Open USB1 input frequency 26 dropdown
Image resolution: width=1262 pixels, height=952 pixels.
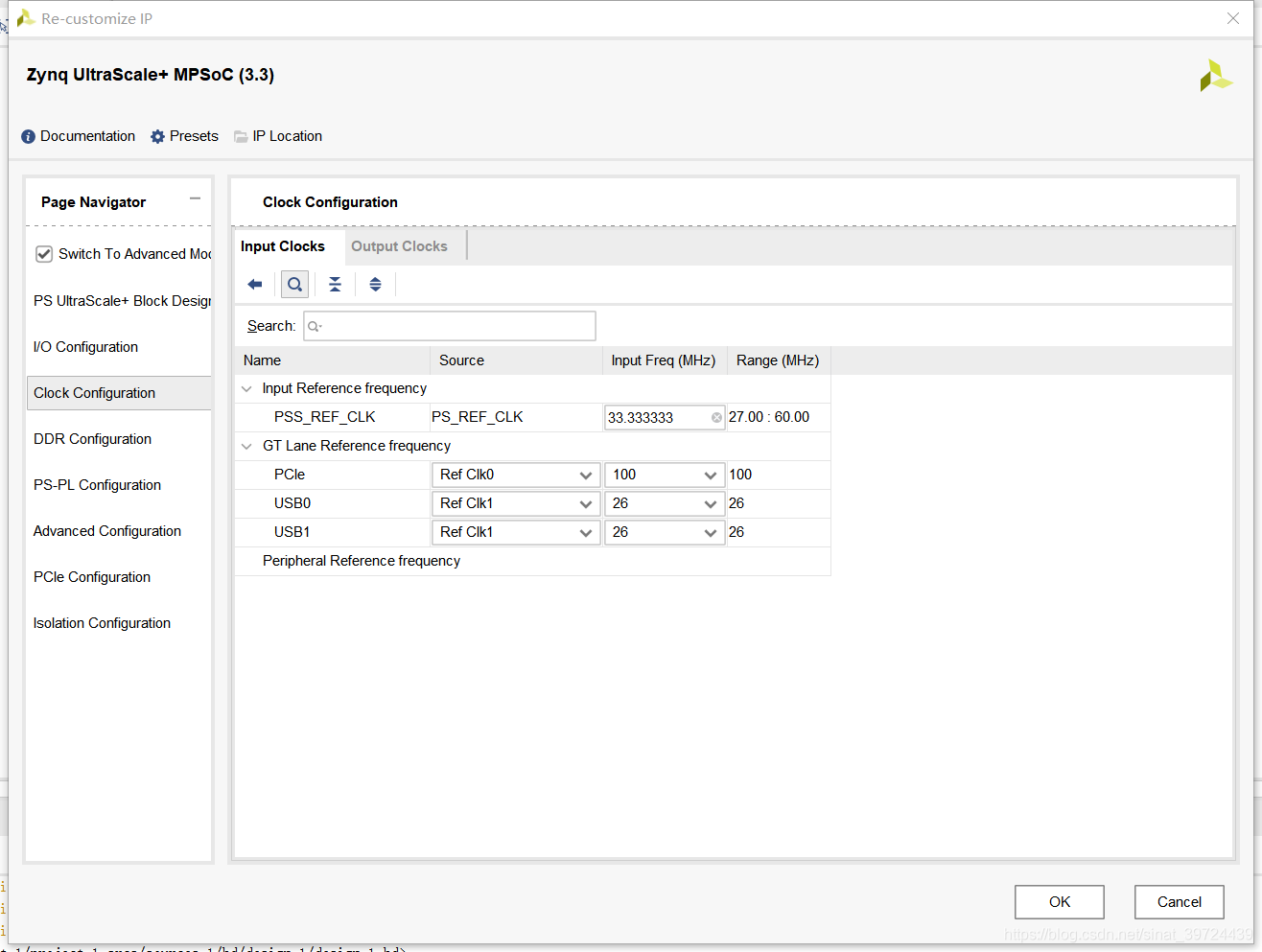pos(665,532)
